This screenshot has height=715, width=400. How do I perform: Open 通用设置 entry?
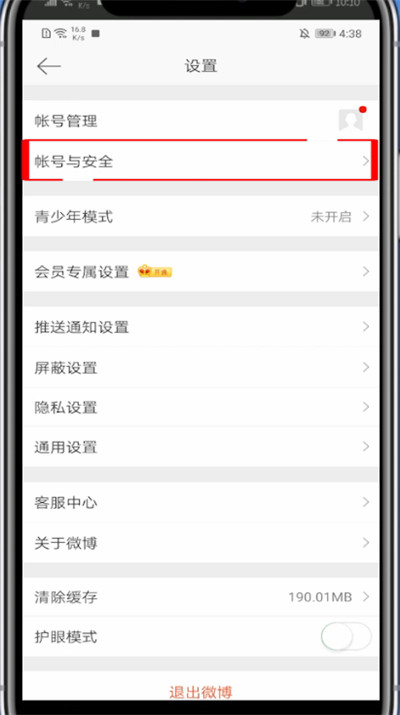coord(201,447)
